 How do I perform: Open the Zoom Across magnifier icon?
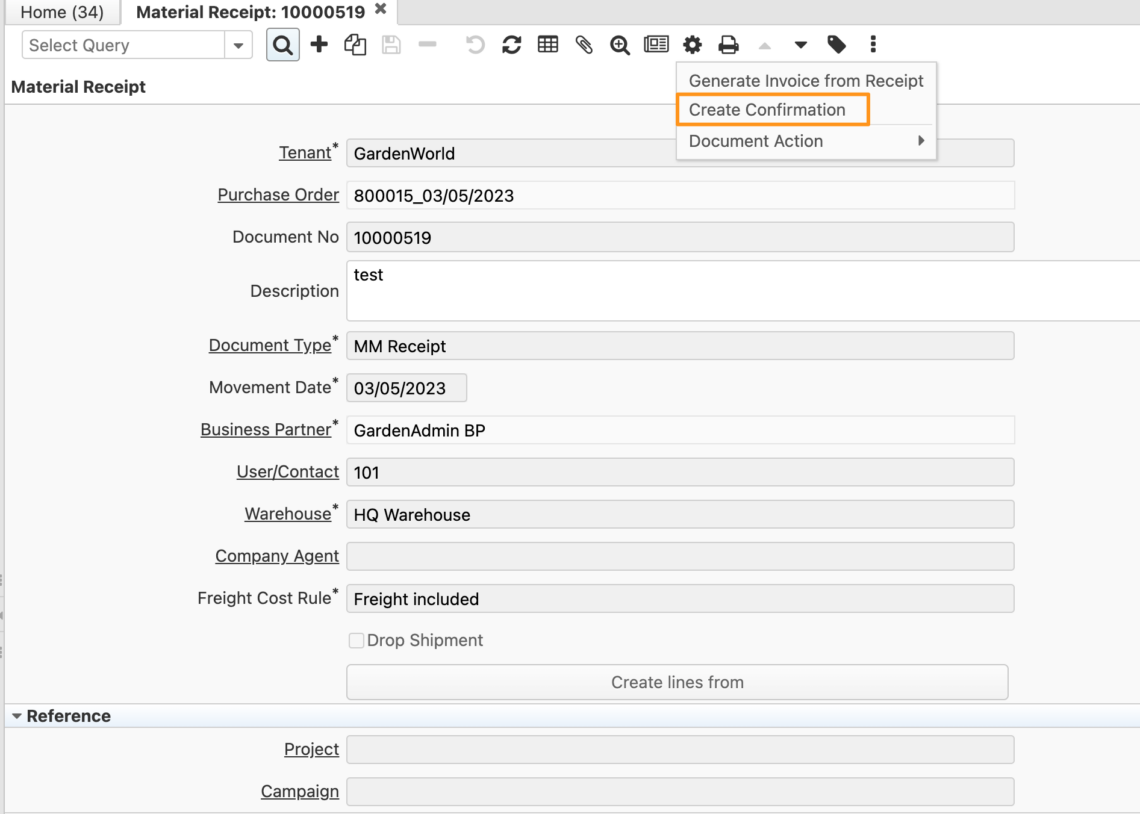coord(619,44)
